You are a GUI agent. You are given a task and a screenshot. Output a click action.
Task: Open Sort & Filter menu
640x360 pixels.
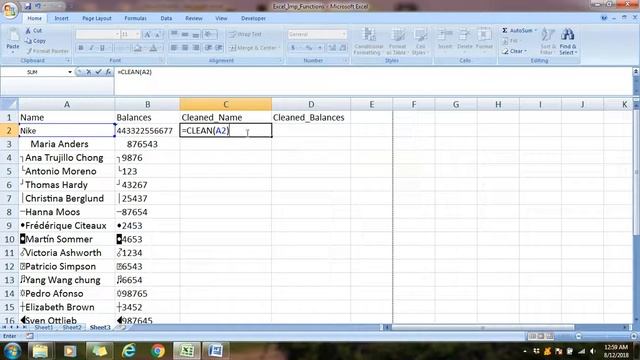pyautogui.click(x=547, y=41)
